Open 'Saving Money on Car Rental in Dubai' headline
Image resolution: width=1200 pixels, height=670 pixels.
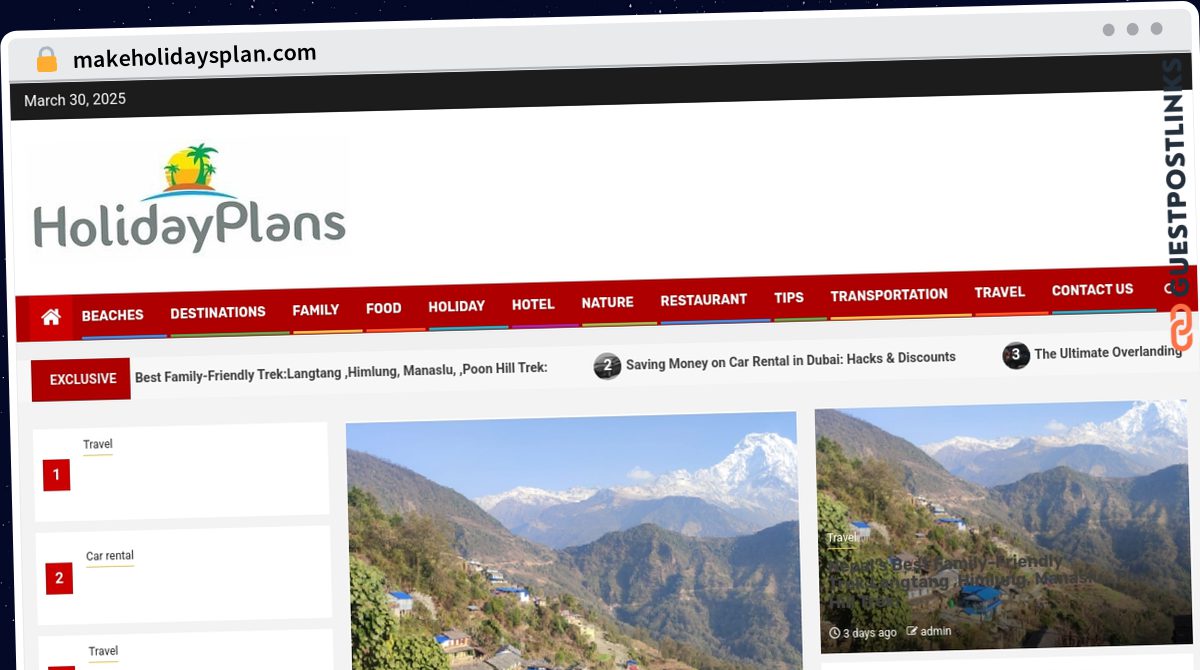click(x=791, y=358)
